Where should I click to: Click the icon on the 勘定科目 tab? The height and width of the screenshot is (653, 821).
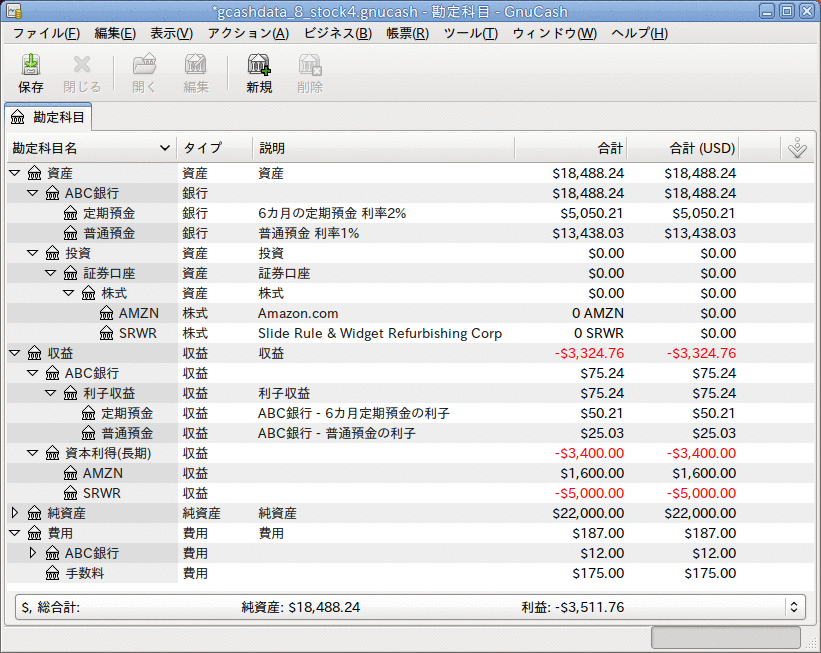(x=16, y=116)
